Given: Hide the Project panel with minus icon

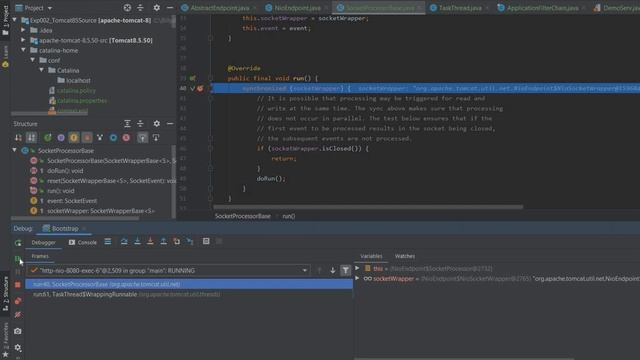Looking at the screenshot, I should click(x=170, y=8).
